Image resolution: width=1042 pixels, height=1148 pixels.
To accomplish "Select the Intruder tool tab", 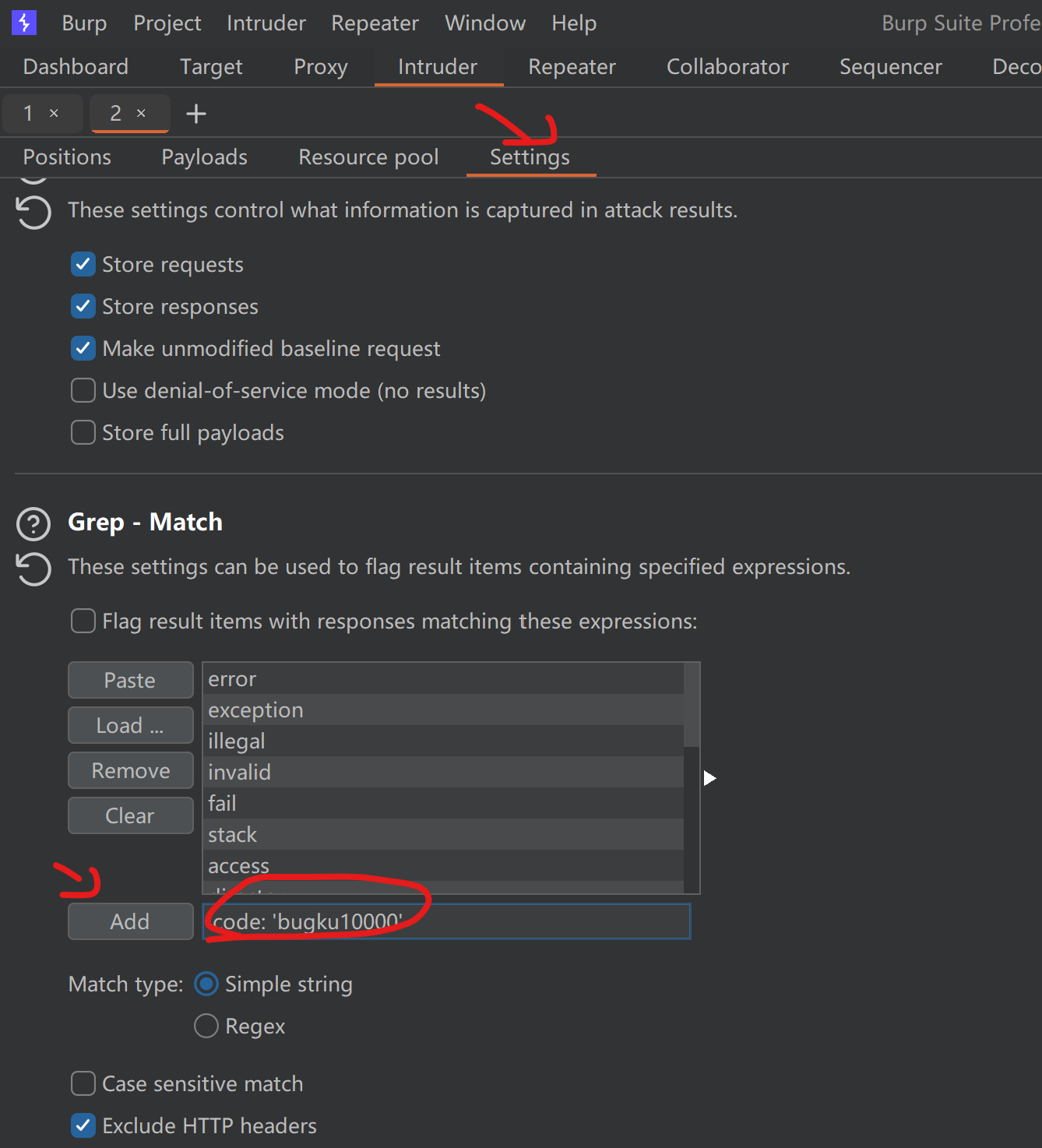I will 438,67.
